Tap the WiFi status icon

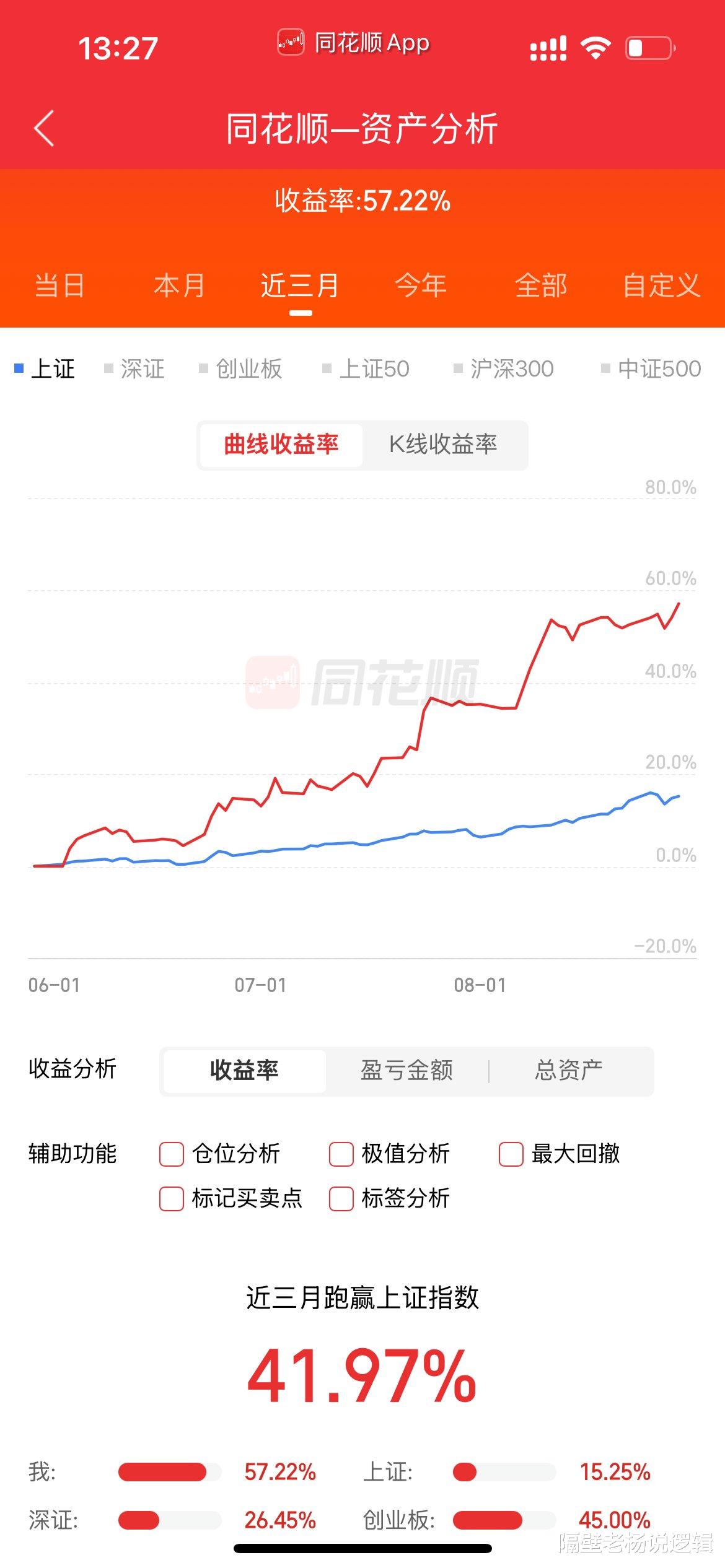595,48
